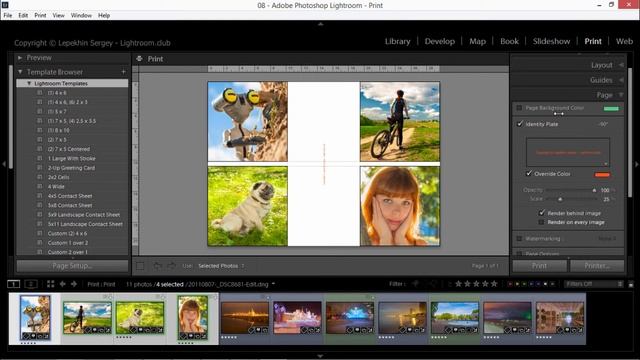Toggle green color label filter
The height and width of the screenshot is (360, 640).
[x=524, y=284]
